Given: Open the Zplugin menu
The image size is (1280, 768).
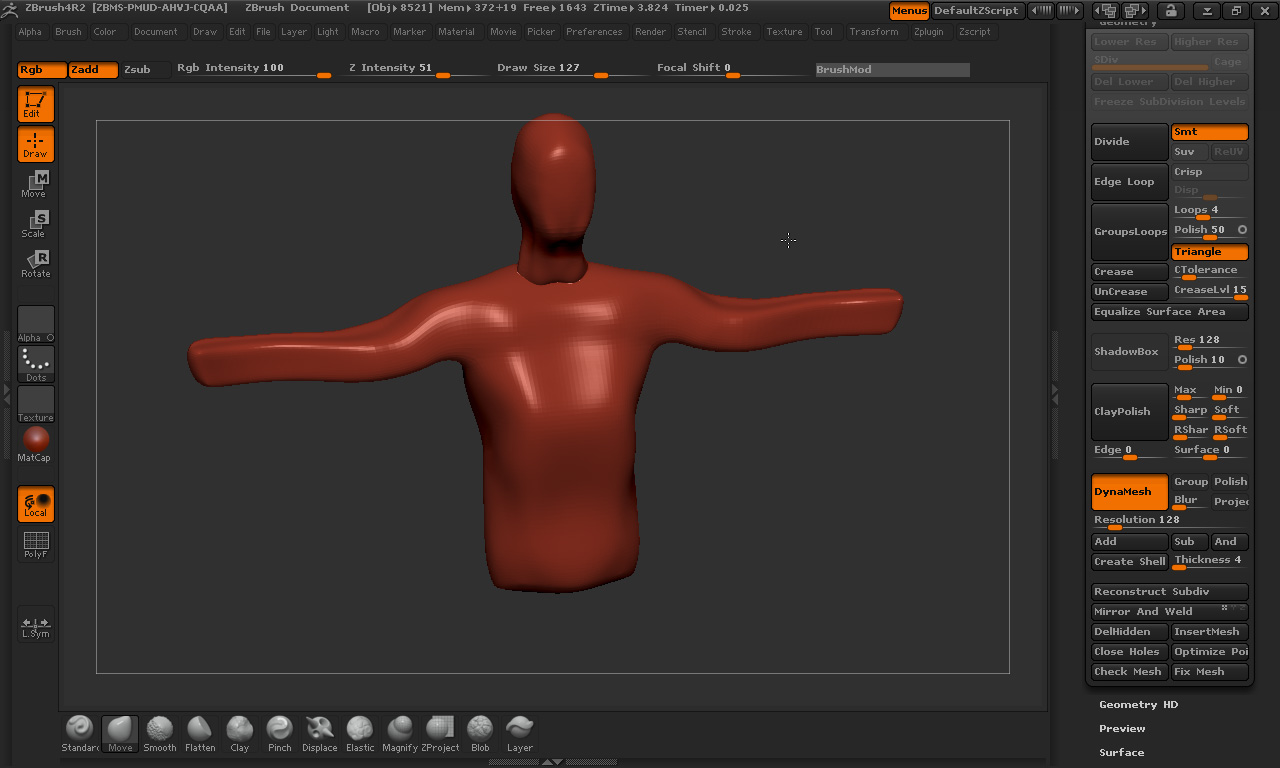Looking at the screenshot, I should point(928,32).
